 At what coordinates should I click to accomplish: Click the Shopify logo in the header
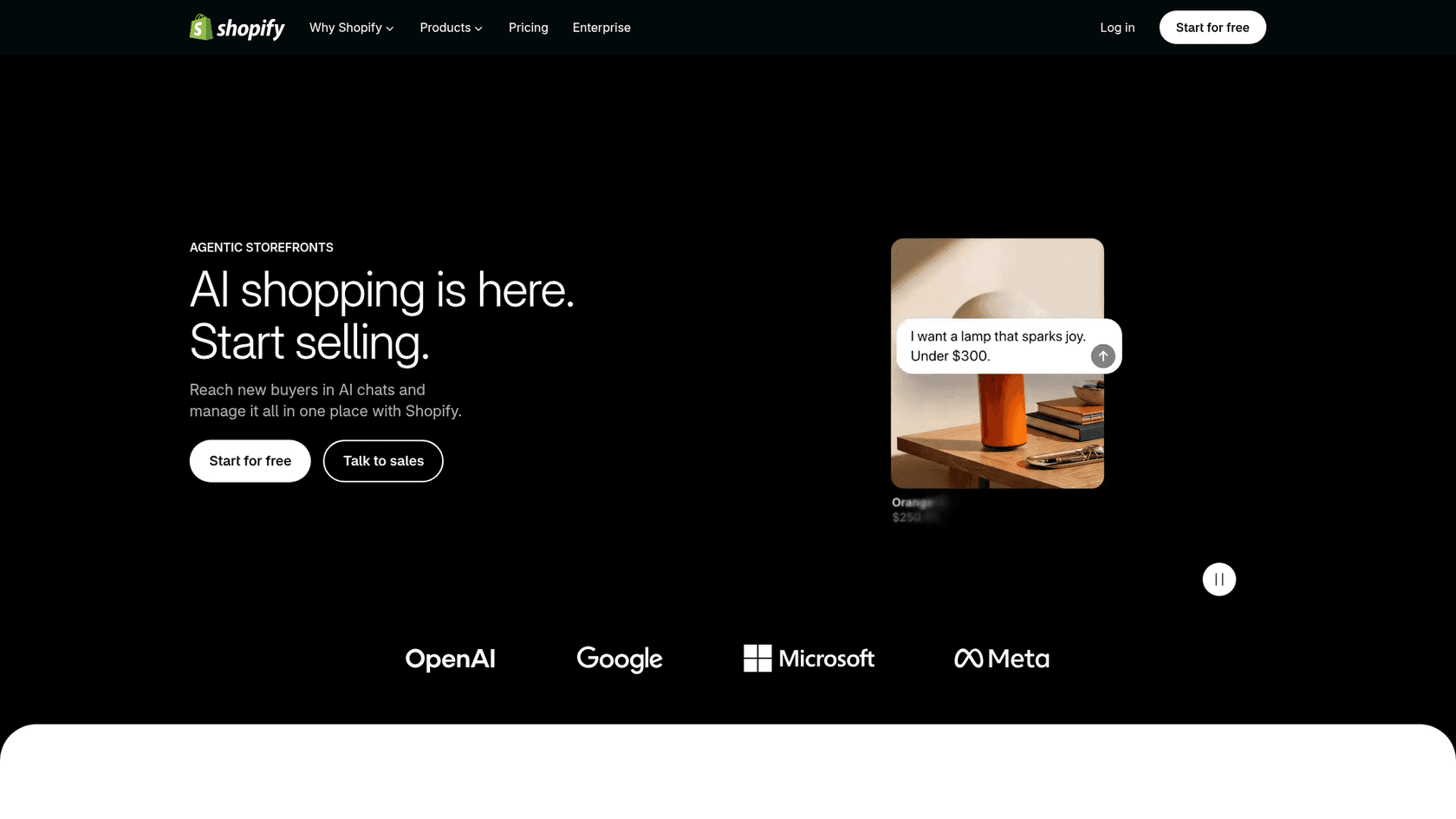[x=237, y=28]
